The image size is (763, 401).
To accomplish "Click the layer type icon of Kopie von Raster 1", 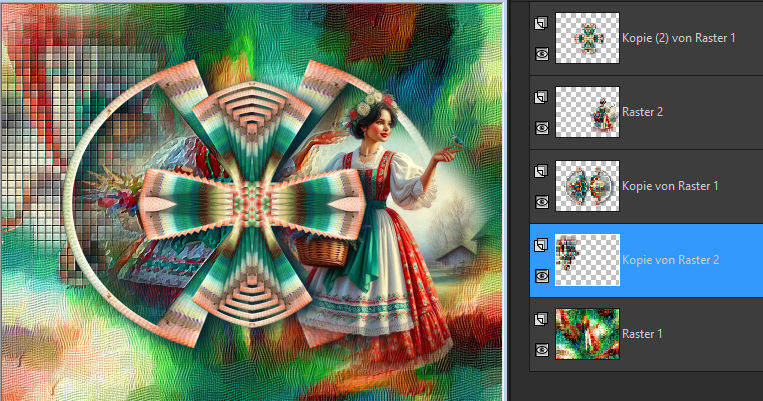I will pyautogui.click(x=541, y=170).
